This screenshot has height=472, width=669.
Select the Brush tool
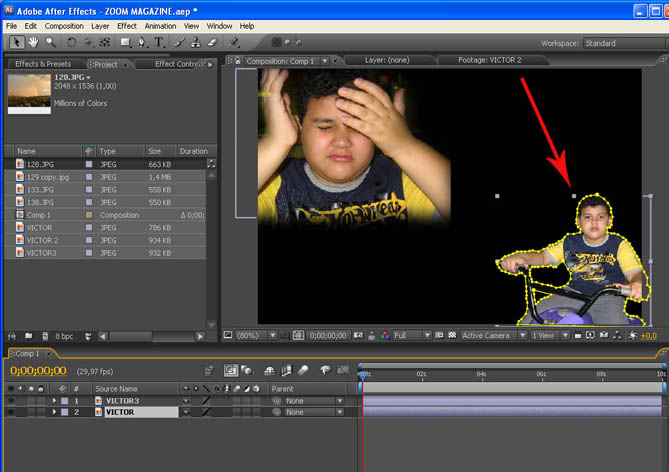pos(177,43)
